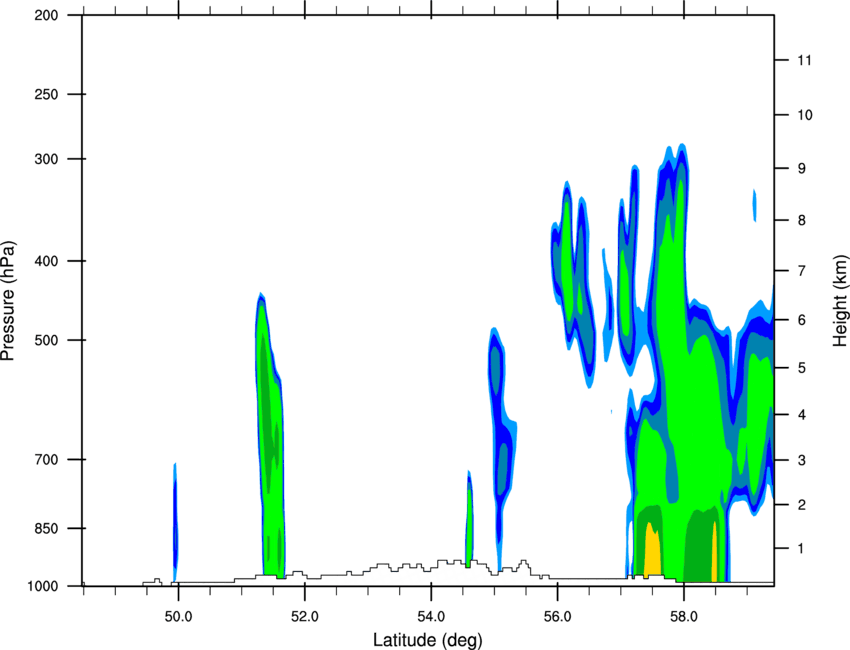Select the 200 pressure tick label
The width and height of the screenshot is (850, 650).
46,15
